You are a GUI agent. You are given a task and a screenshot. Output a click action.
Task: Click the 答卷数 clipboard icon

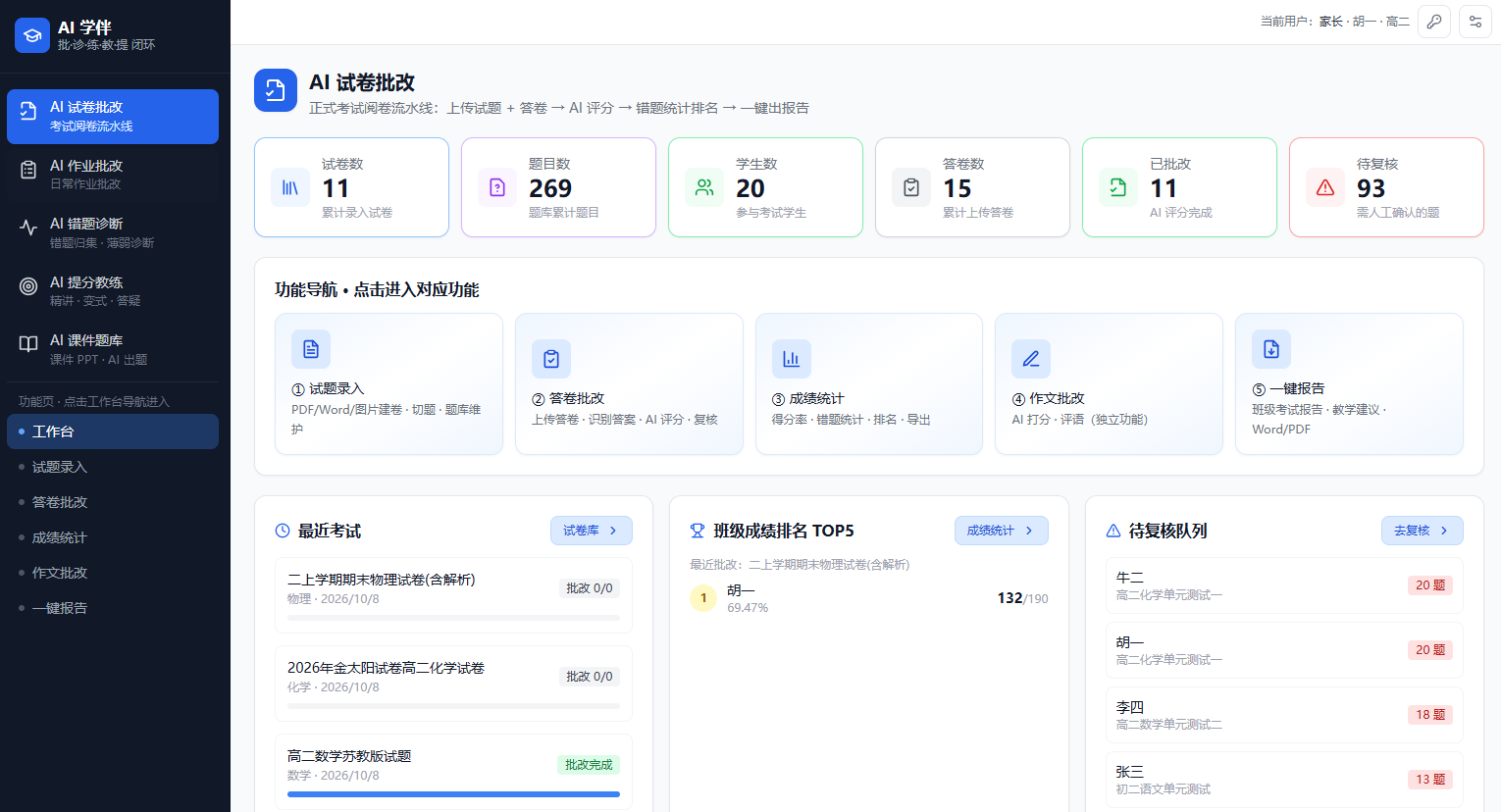point(911,187)
